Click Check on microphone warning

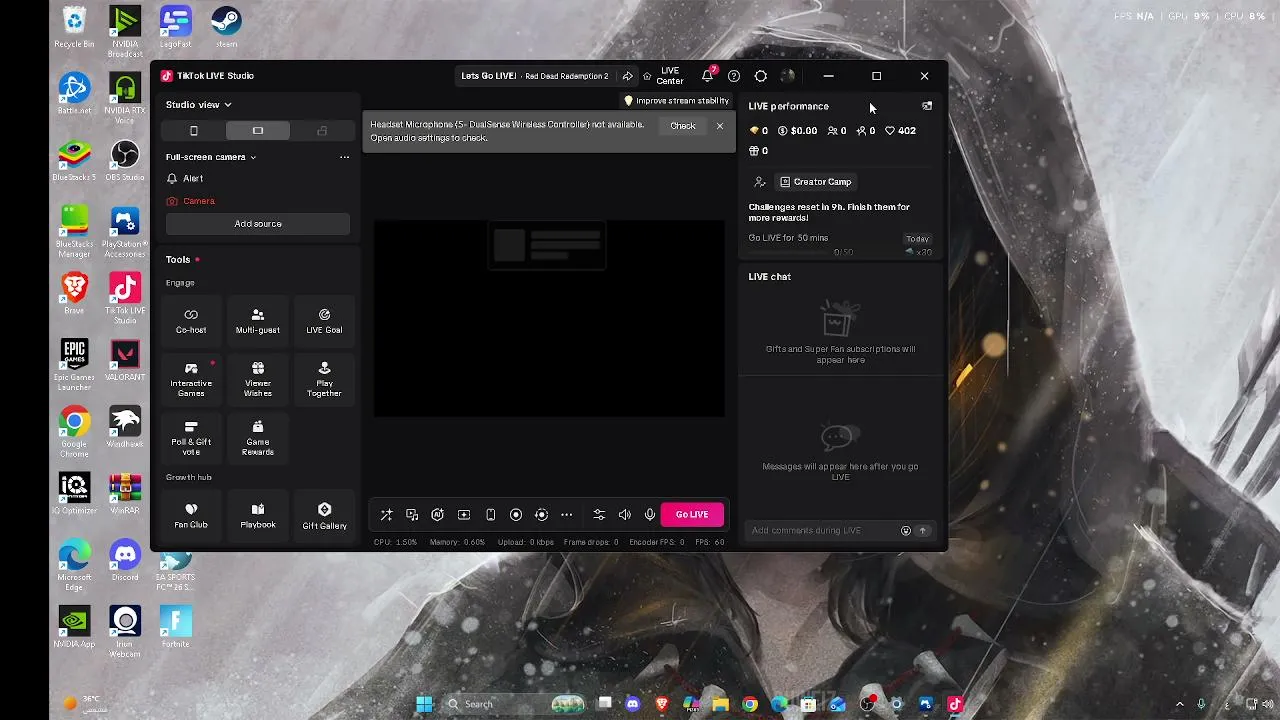(x=683, y=126)
